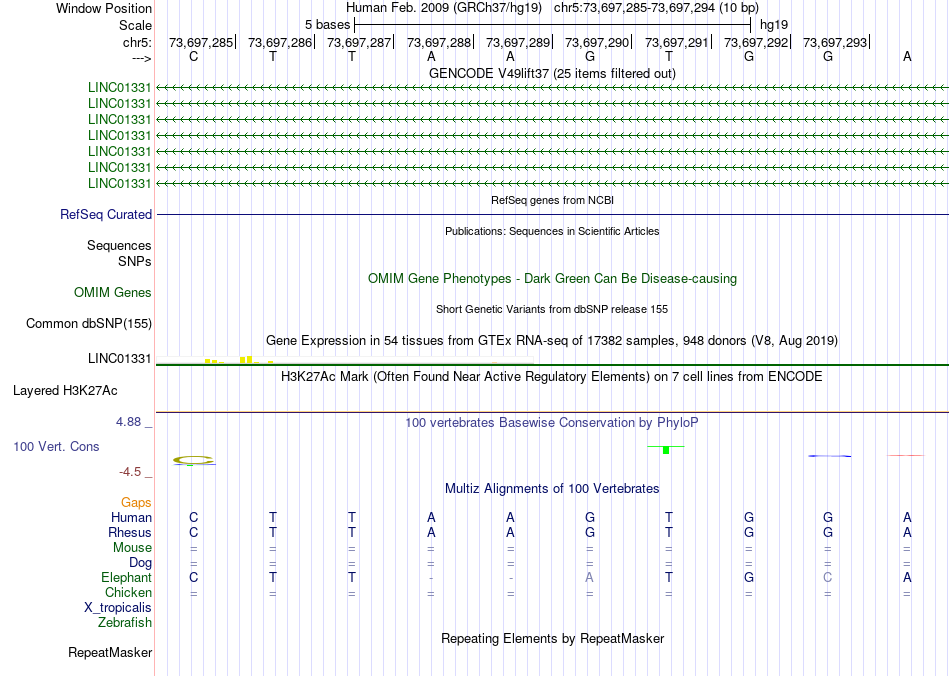Open GTEx Gene Expression track title
950x676 pixels.
click(552, 340)
